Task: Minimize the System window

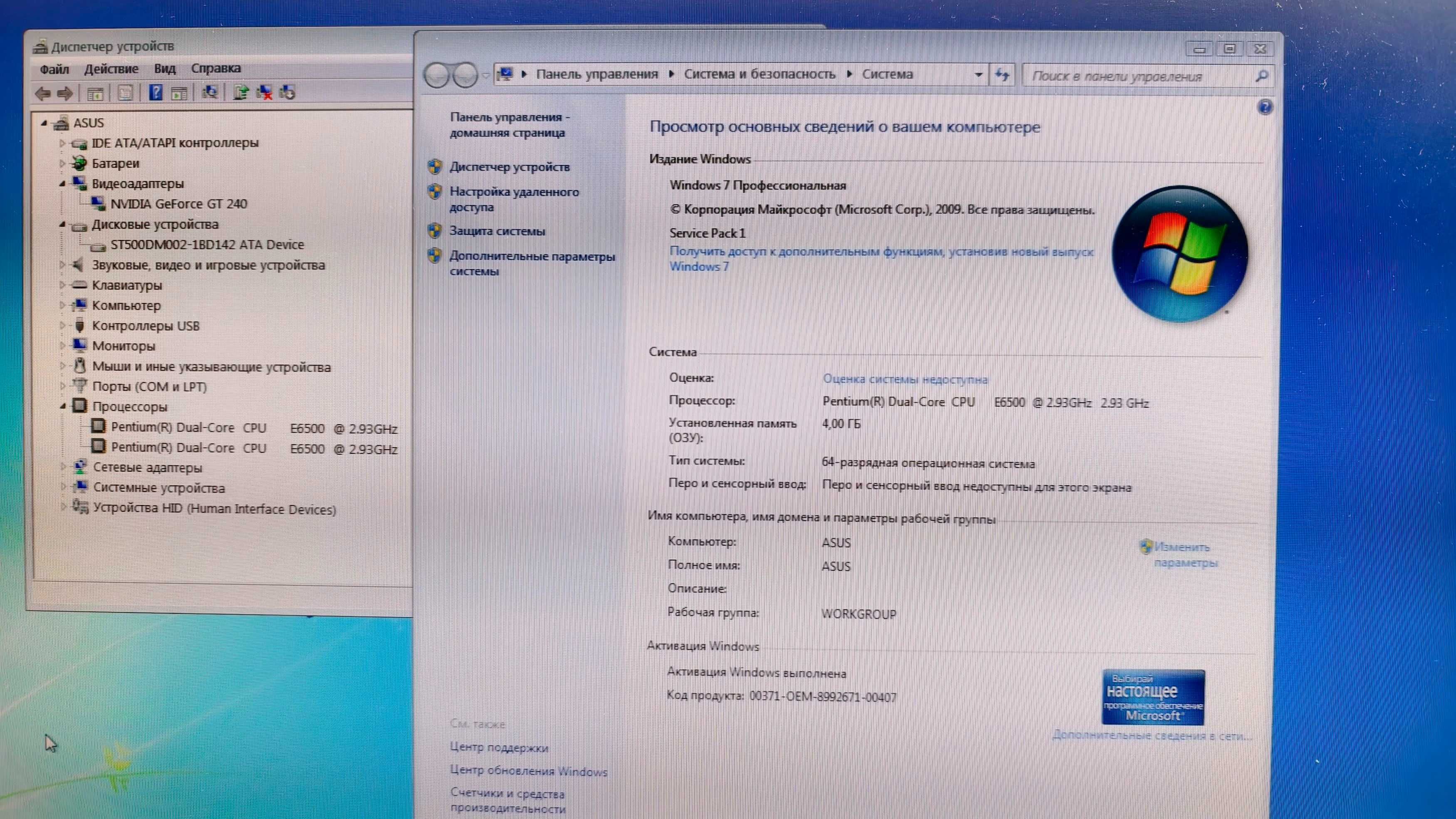Action: click(x=1199, y=49)
